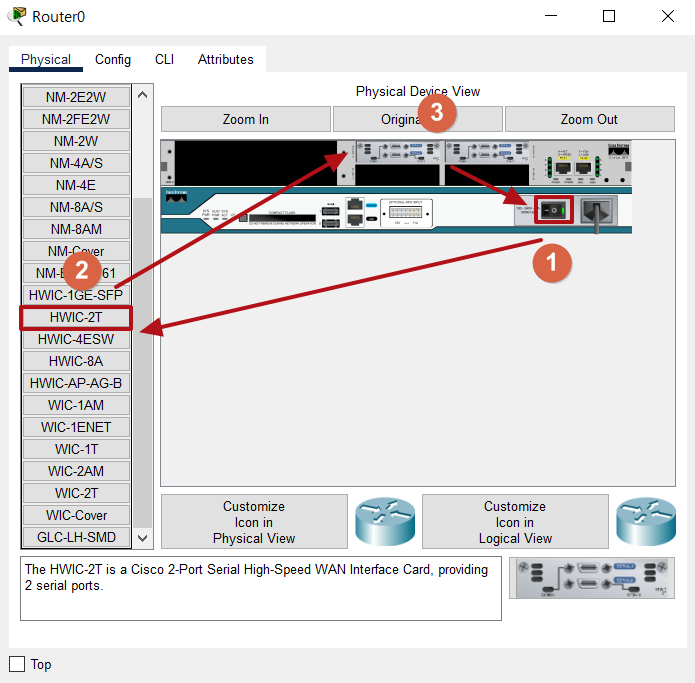Click second installed HWIC-2T card in router
695x683 pixels.
coord(487,152)
